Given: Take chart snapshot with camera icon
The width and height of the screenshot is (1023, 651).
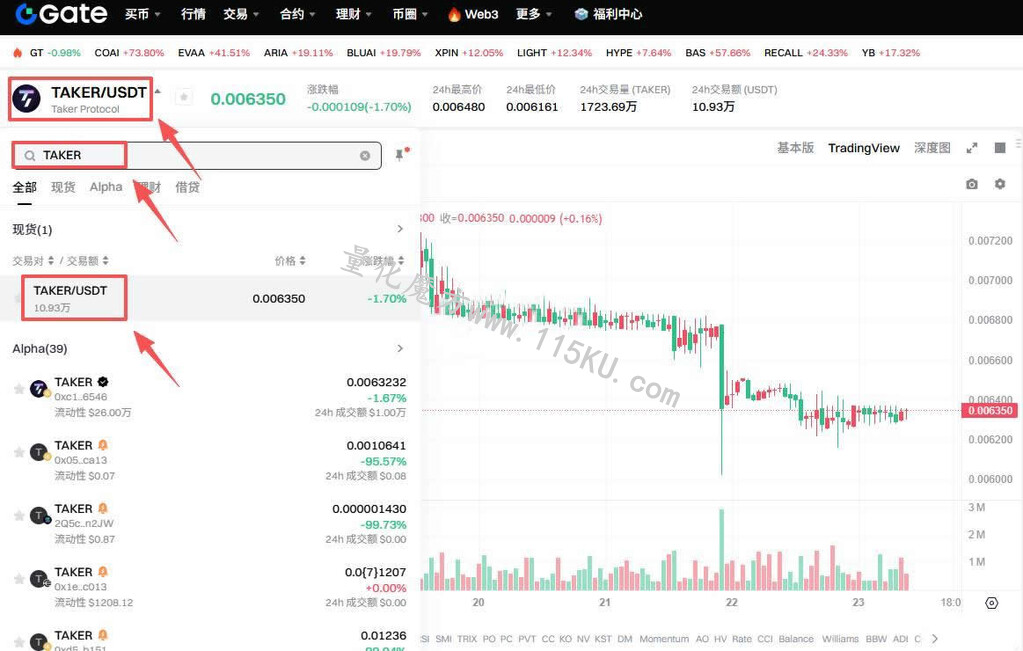Looking at the screenshot, I should [x=971, y=185].
